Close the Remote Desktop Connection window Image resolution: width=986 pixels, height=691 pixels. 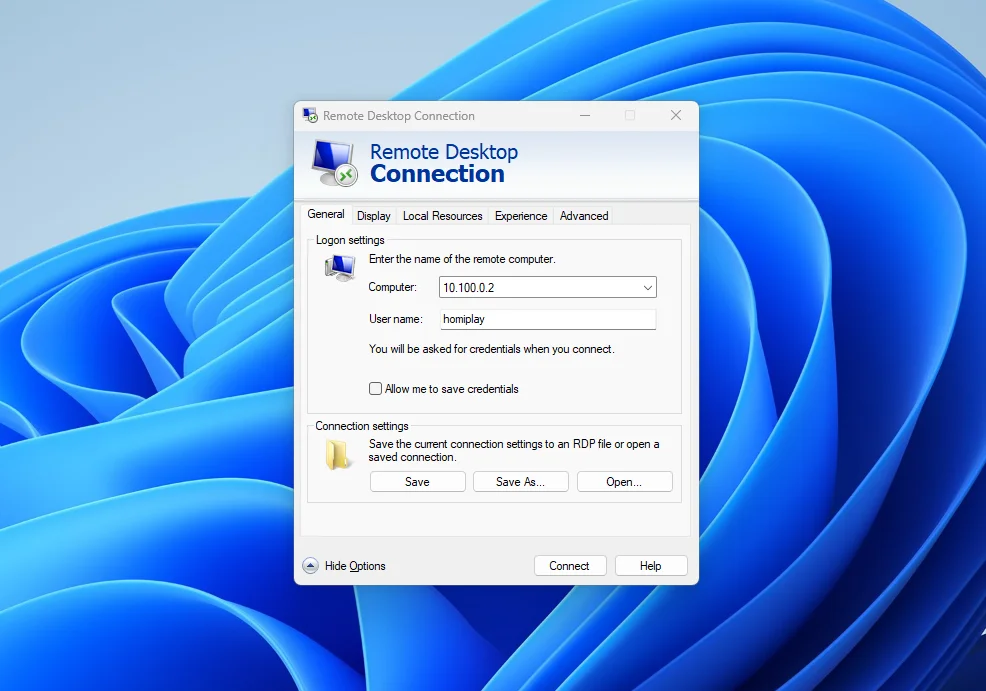(x=676, y=116)
